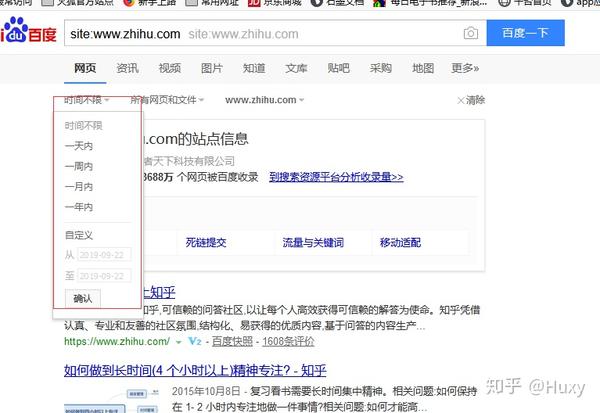Choose 一周内 time range

pyautogui.click(x=79, y=166)
